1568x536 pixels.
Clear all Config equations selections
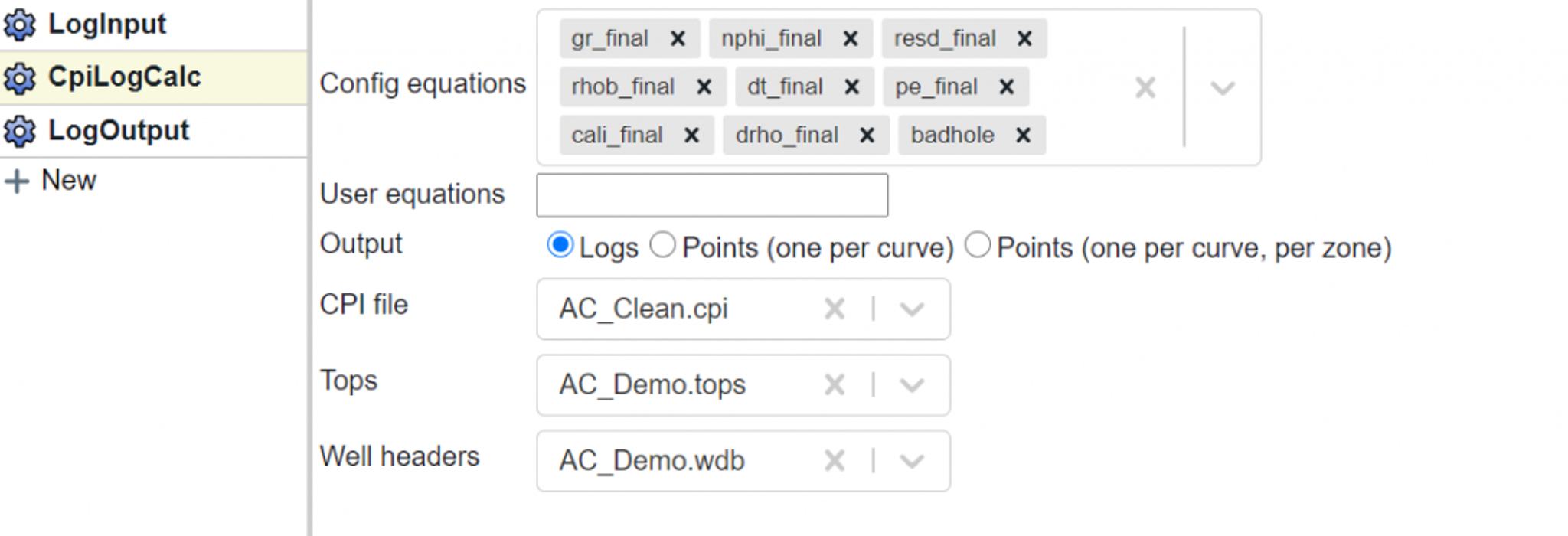pos(1145,88)
